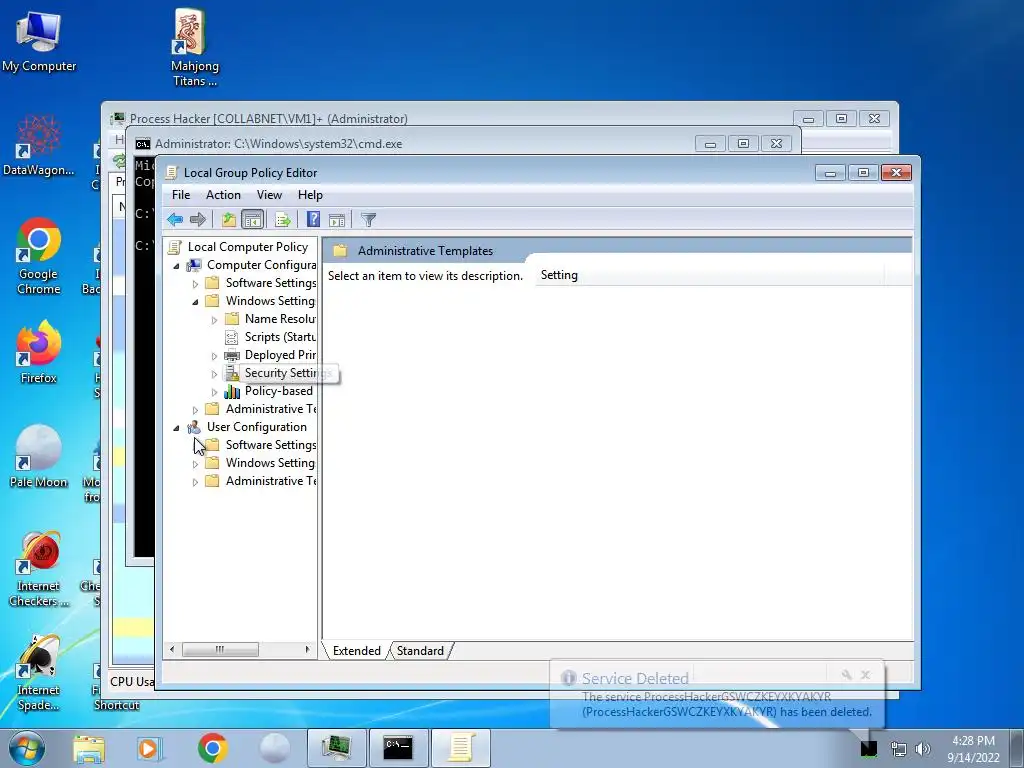Expand Administrative Templates under User Configuration
The width and height of the screenshot is (1024, 768).
pos(195,482)
